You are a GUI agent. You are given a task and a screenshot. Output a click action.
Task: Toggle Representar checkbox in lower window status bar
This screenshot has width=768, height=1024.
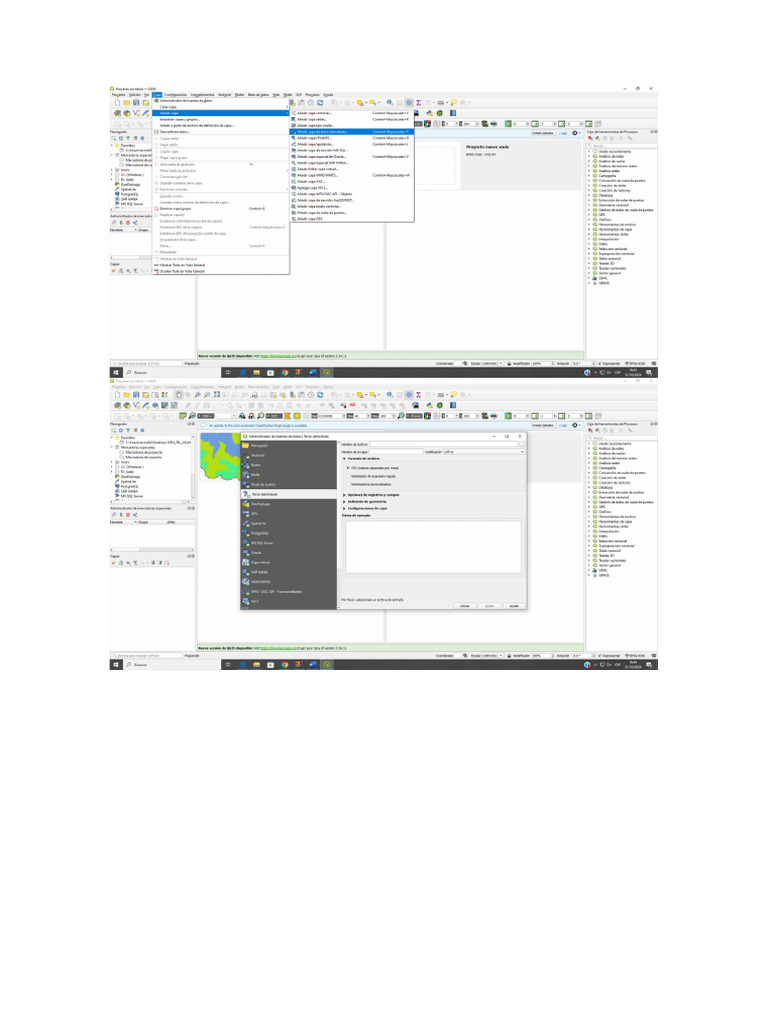click(608, 656)
